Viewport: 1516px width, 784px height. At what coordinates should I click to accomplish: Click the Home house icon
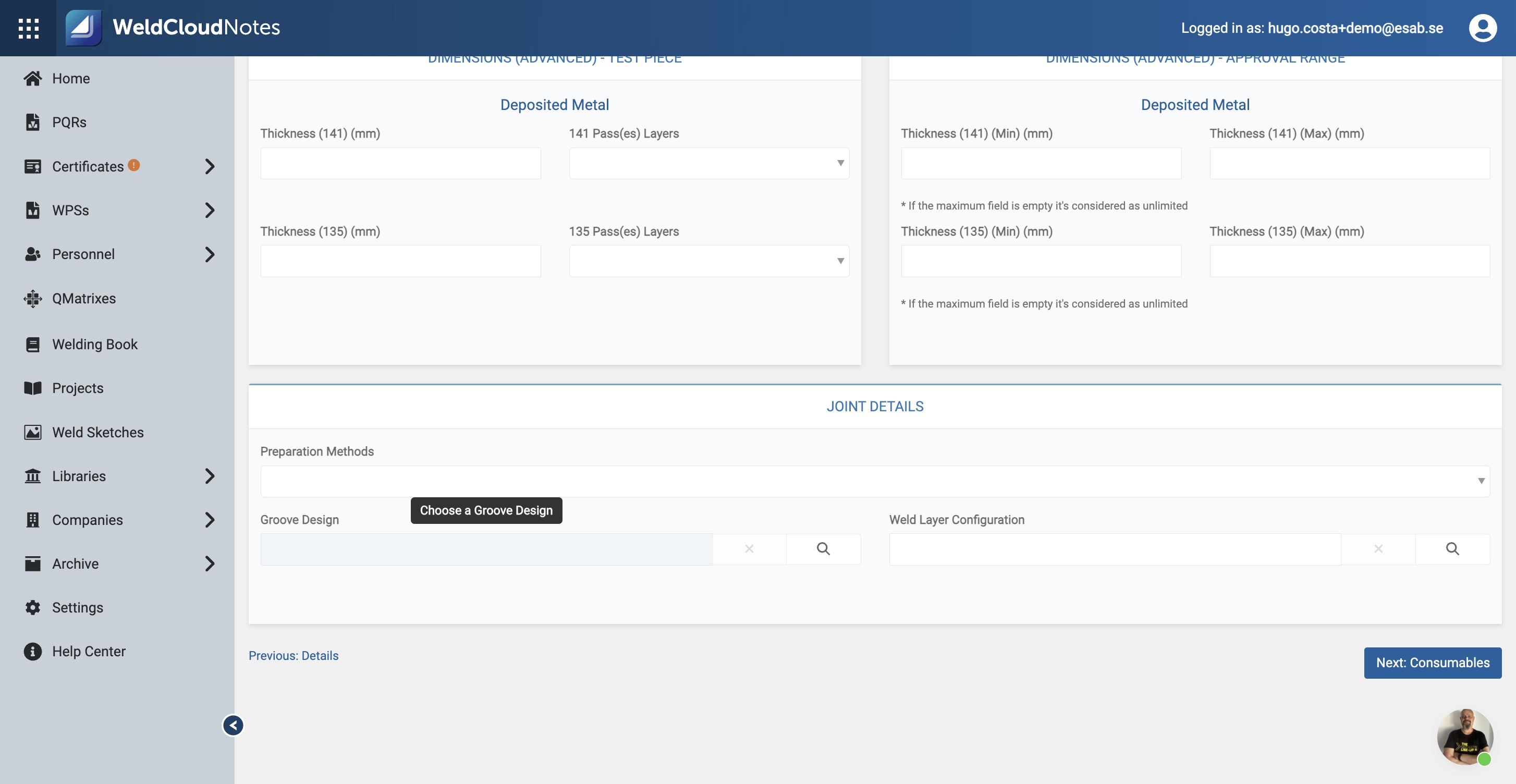pos(32,78)
